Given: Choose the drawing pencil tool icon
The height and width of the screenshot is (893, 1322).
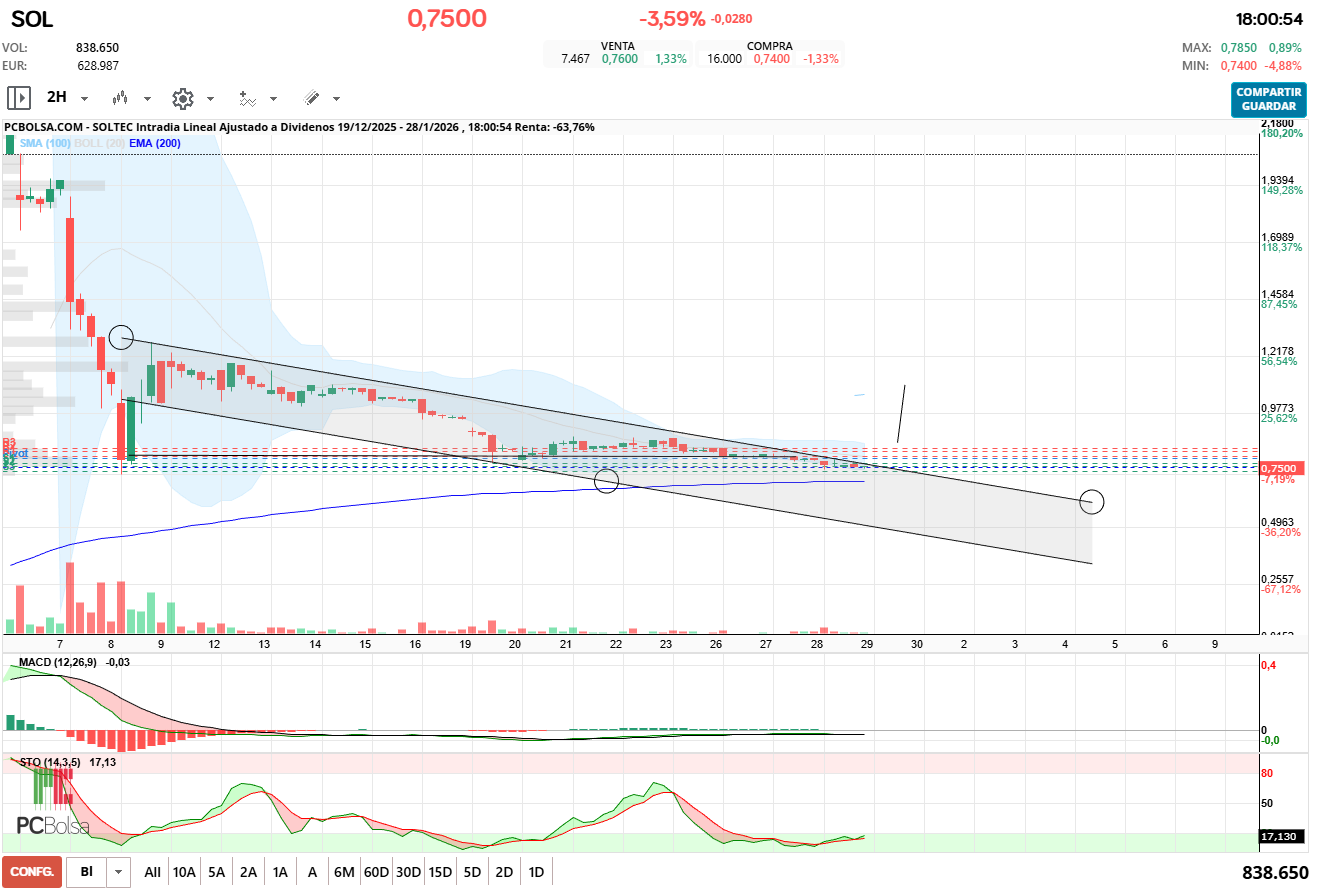Looking at the screenshot, I should tap(311, 98).
